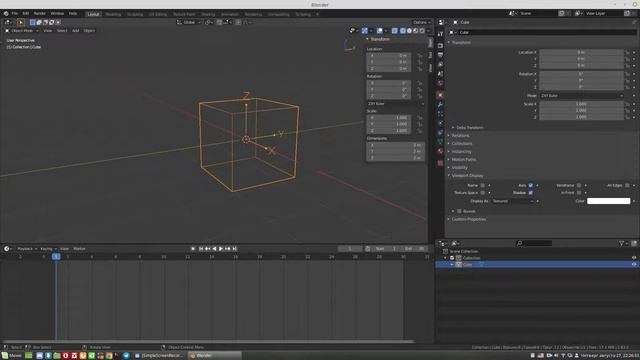
Task: Open the Window menu
Action: [57, 13]
